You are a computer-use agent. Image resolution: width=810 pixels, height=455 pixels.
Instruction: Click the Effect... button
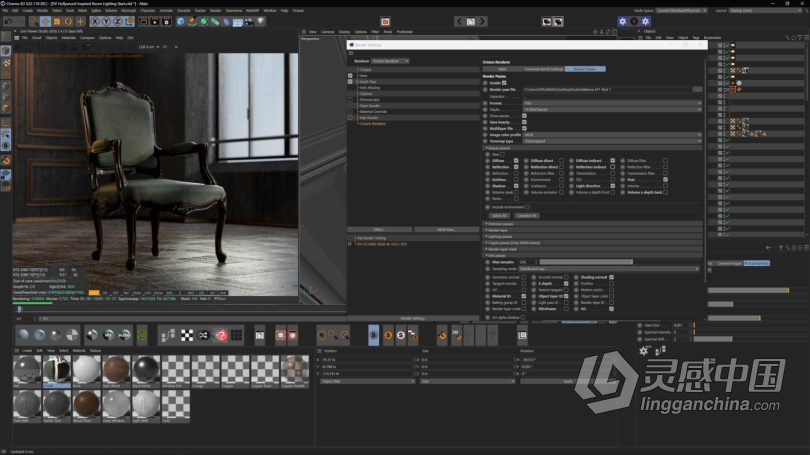379,229
